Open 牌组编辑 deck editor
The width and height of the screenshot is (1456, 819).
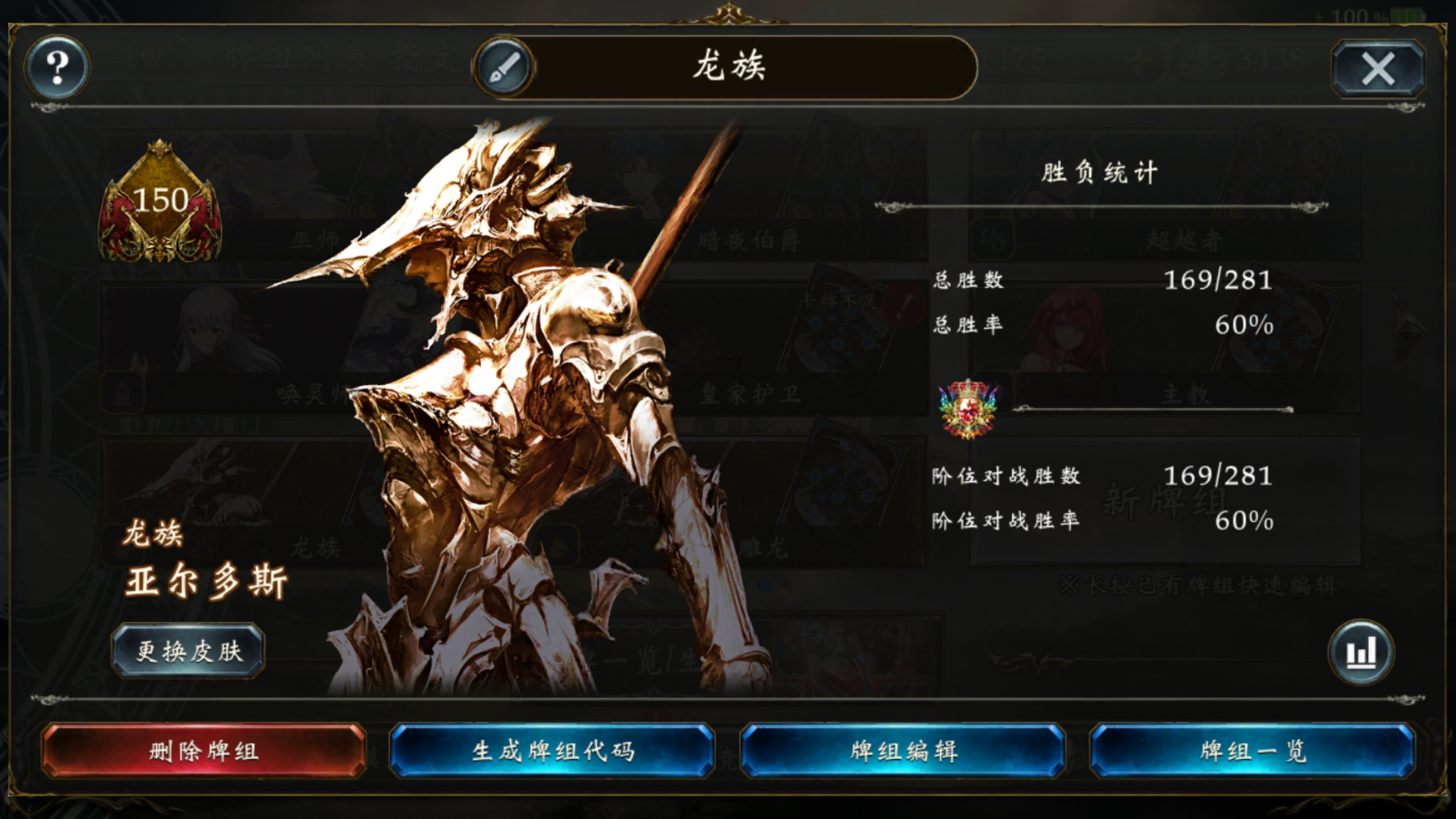click(x=903, y=751)
